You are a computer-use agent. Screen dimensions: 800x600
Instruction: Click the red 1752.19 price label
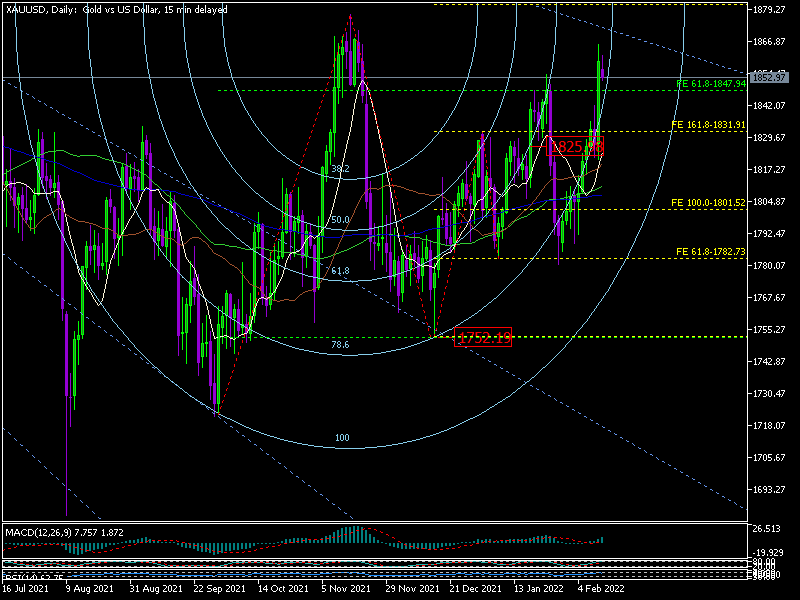click(x=483, y=338)
